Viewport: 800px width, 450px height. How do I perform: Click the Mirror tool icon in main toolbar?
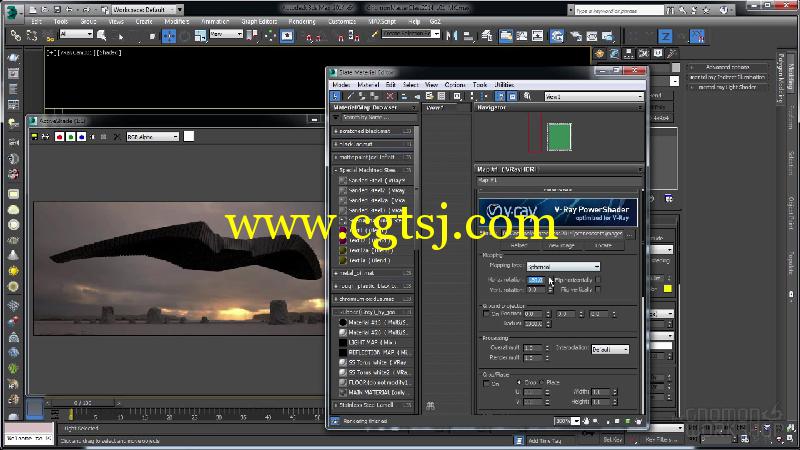[451, 36]
